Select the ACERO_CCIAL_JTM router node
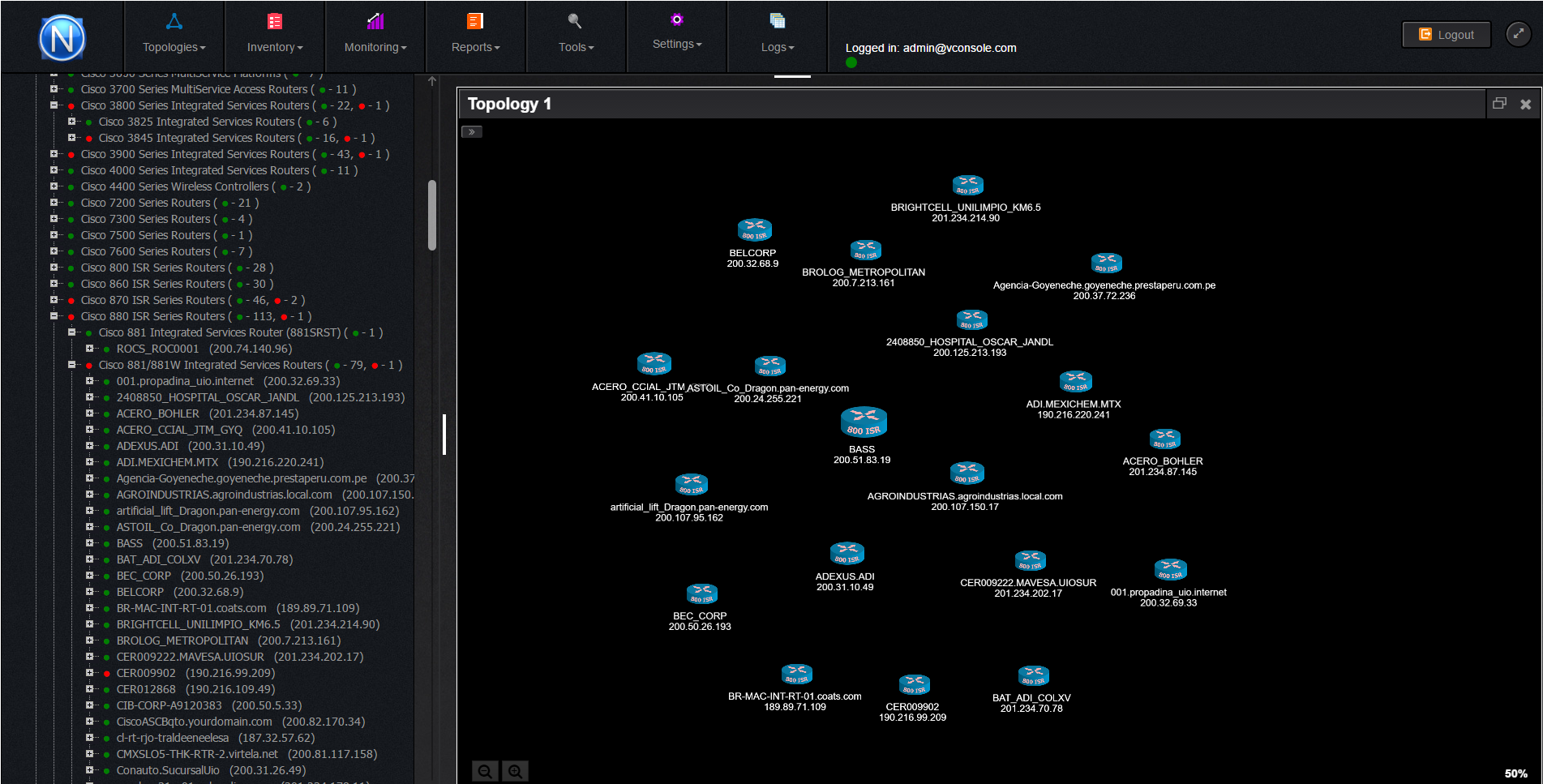Screen dimensions: 1543x784 coord(654,364)
